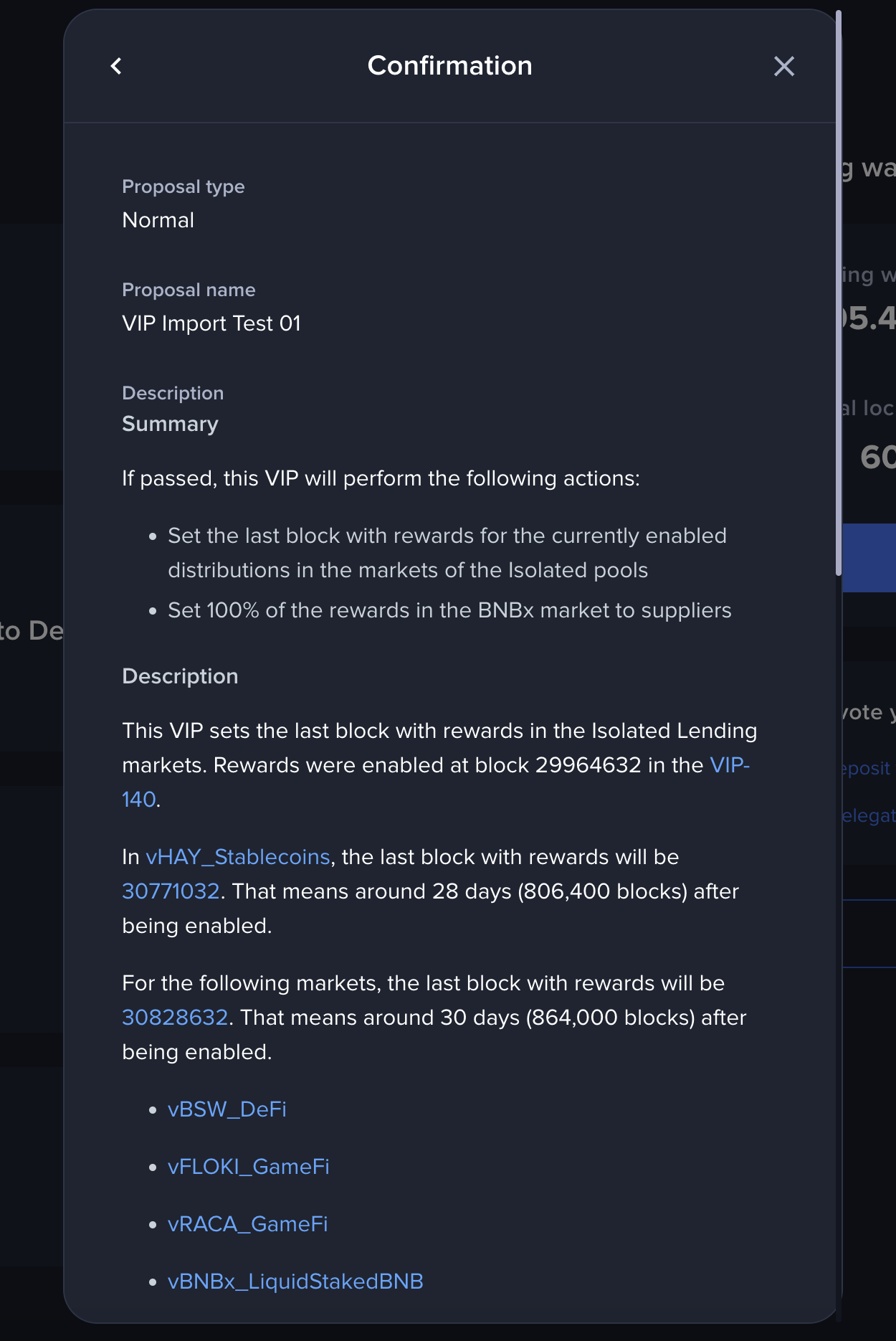This screenshot has width=896, height=1341.
Task: Open the vBSW_DeFi market link
Action: pyautogui.click(x=227, y=1109)
